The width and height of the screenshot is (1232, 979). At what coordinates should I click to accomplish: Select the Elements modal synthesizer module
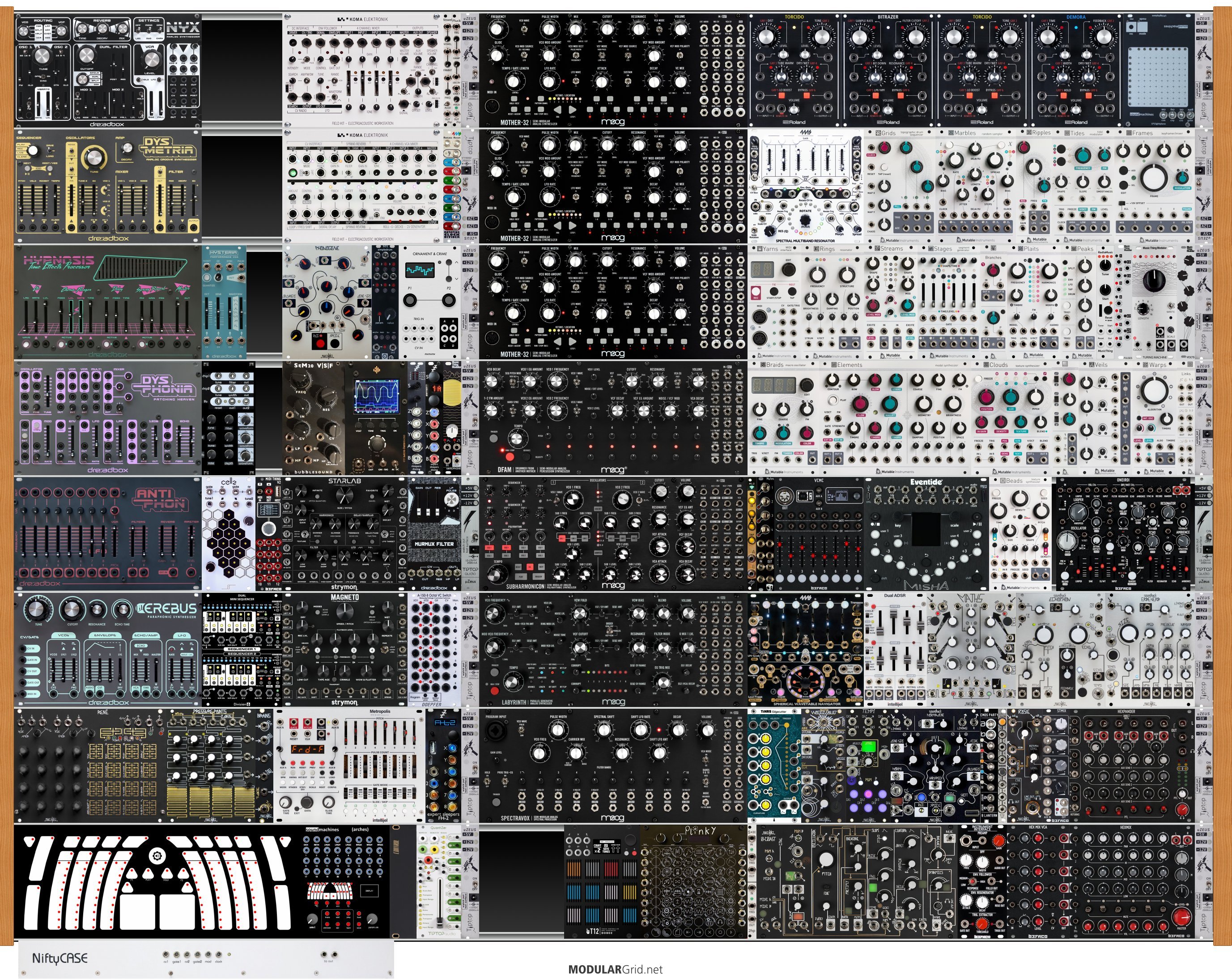[x=896, y=418]
